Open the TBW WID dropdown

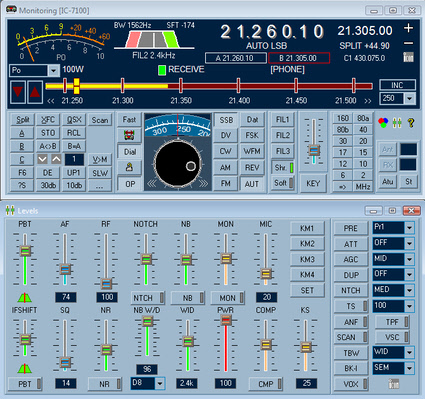coord(409,353)
